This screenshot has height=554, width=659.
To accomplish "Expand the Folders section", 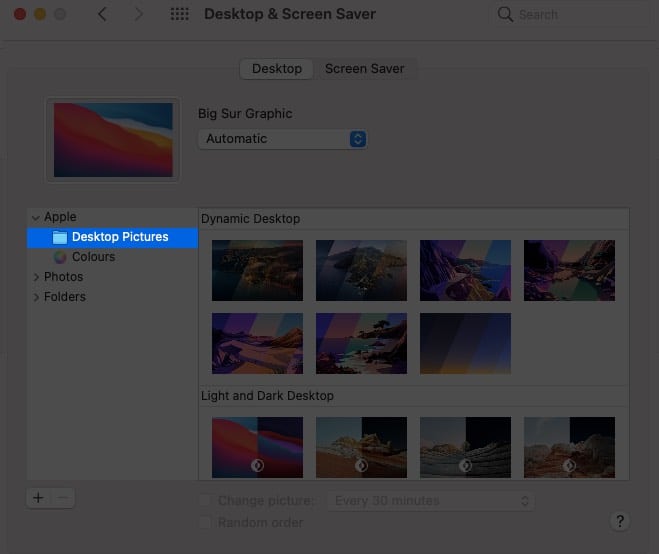I will 36,297.
